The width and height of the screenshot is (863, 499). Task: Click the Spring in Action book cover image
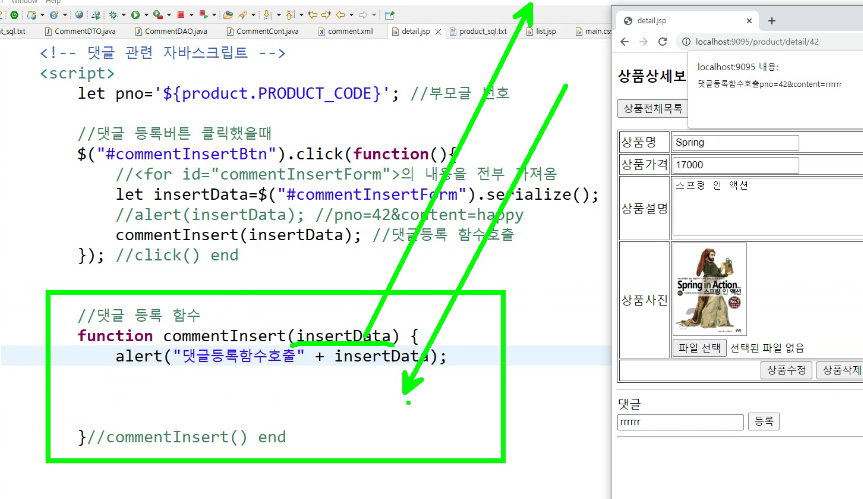click(x=709, y=288)
